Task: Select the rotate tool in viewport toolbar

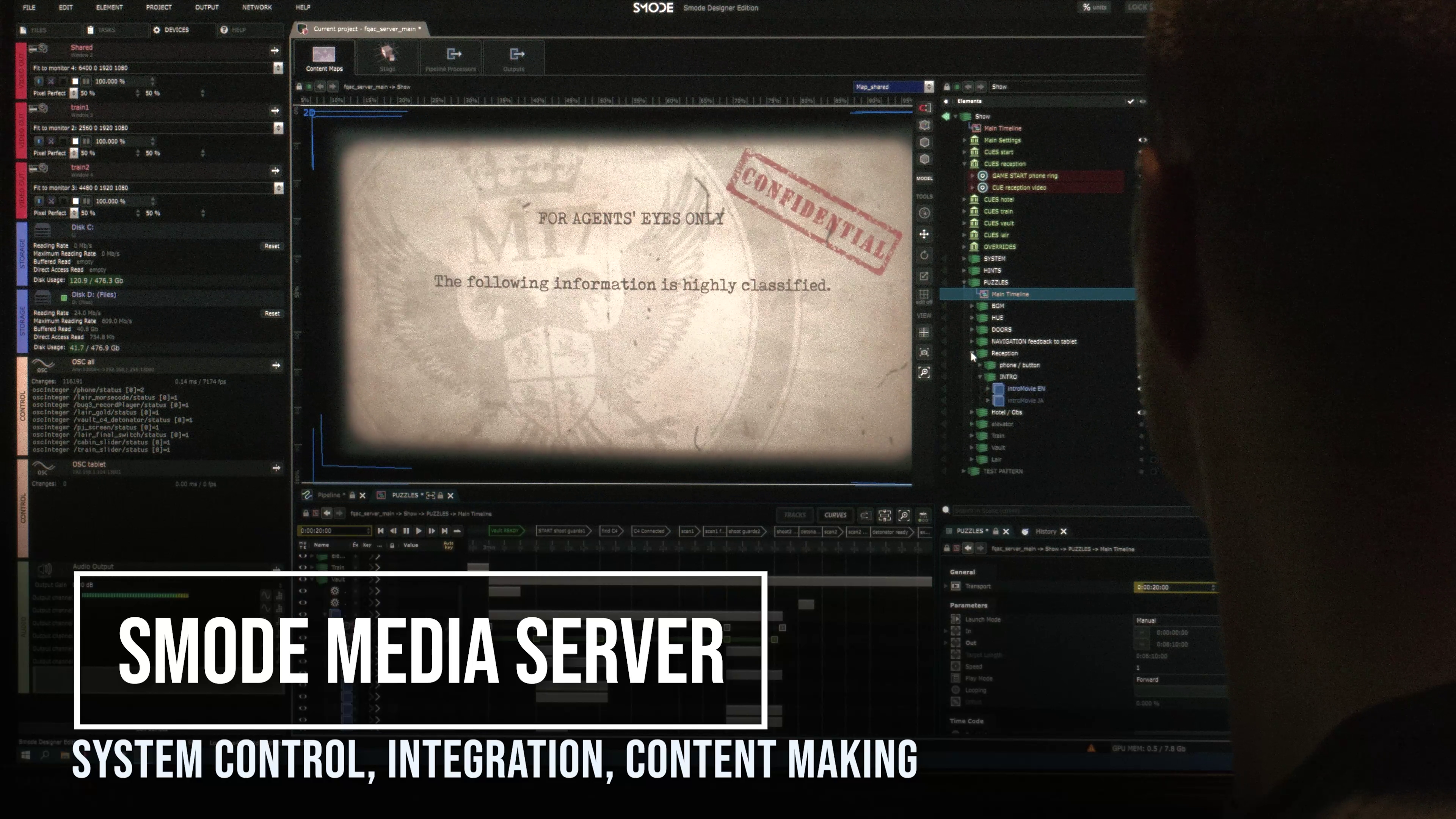Action: click(x=924, y=255)
